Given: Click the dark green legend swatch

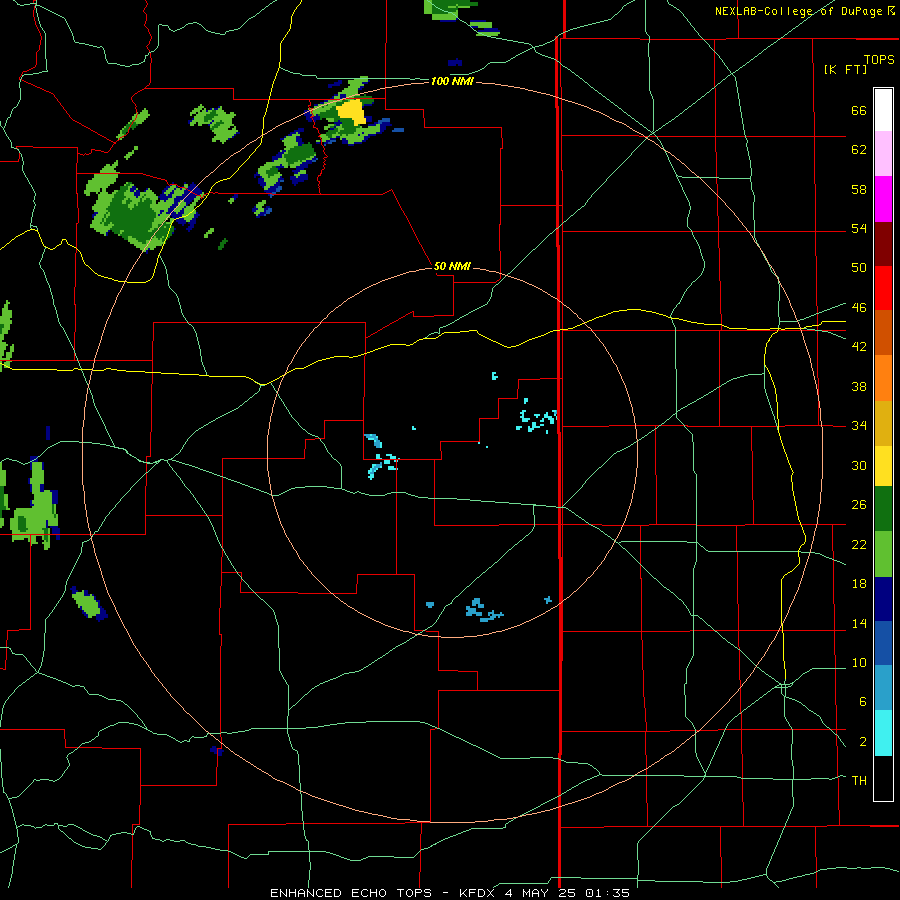Looking at the screenshot, I should [x=883, y=509].
